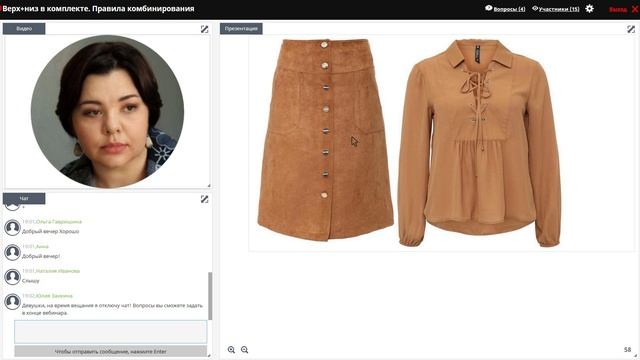The width and height of the screenshot is (640, 360).
Task: Open the settings gear in the top bar
Action: (589, 8)
